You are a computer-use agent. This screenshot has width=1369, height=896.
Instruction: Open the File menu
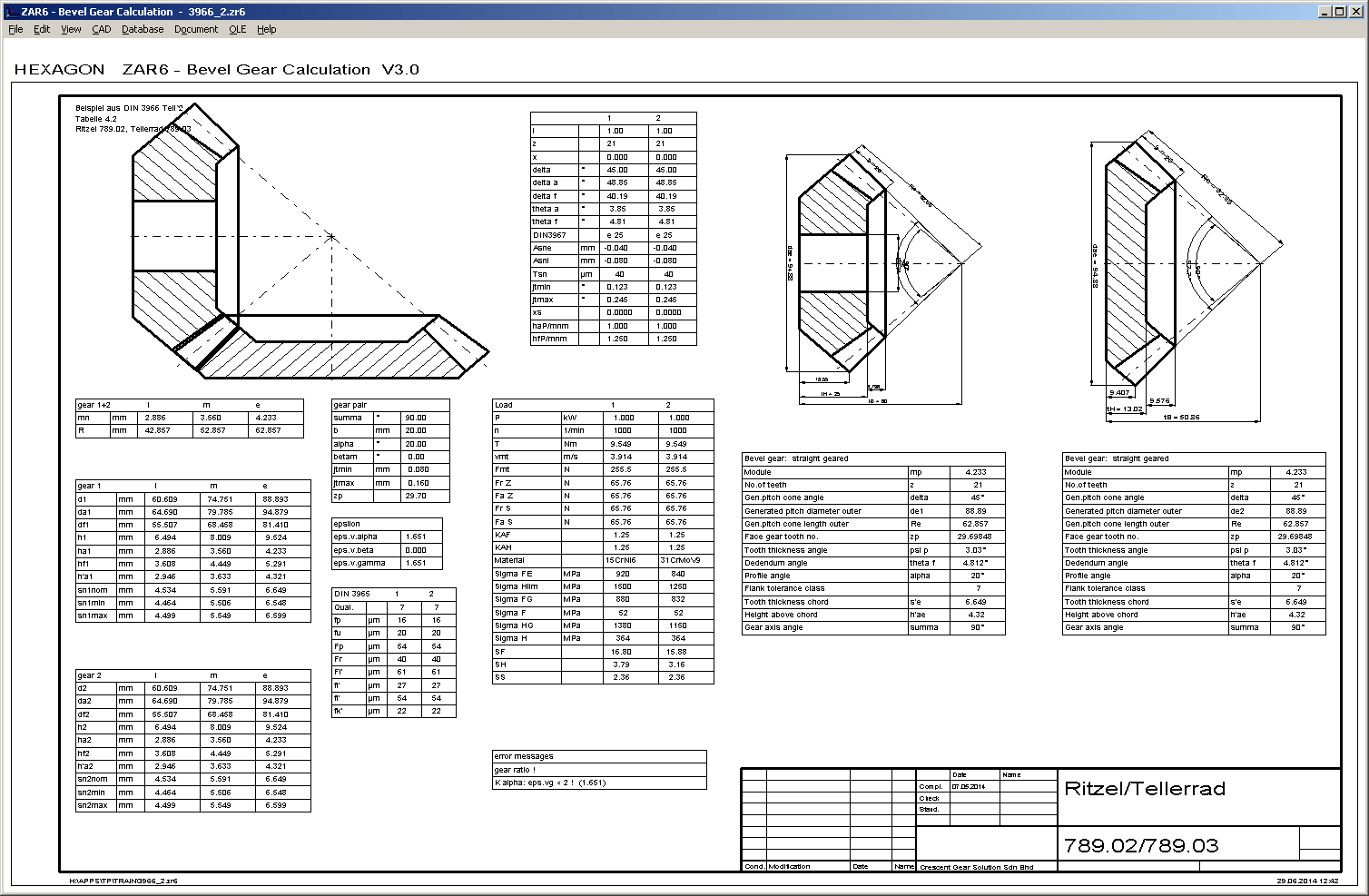click(x=15, y=29)
